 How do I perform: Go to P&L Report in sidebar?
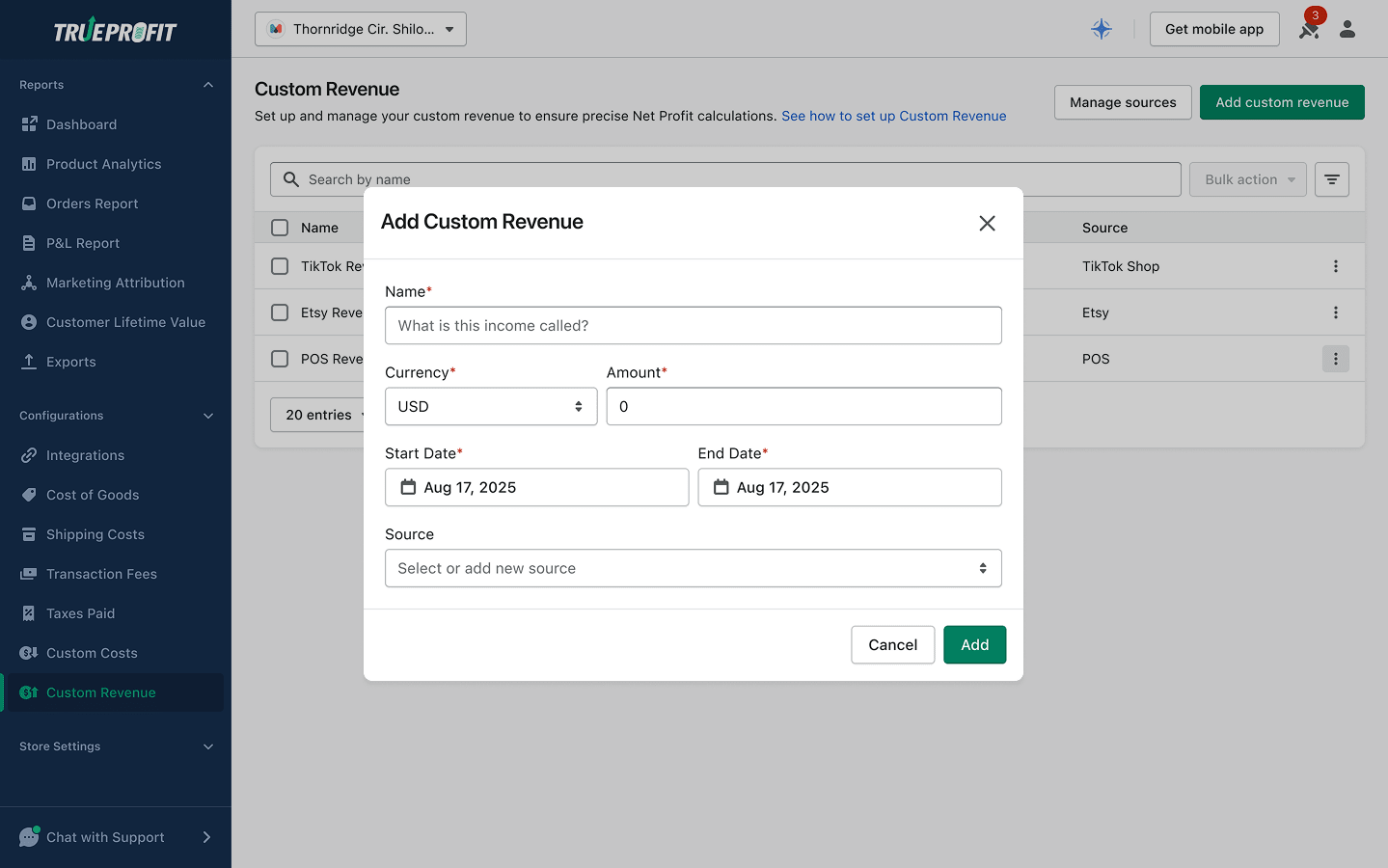83,243
